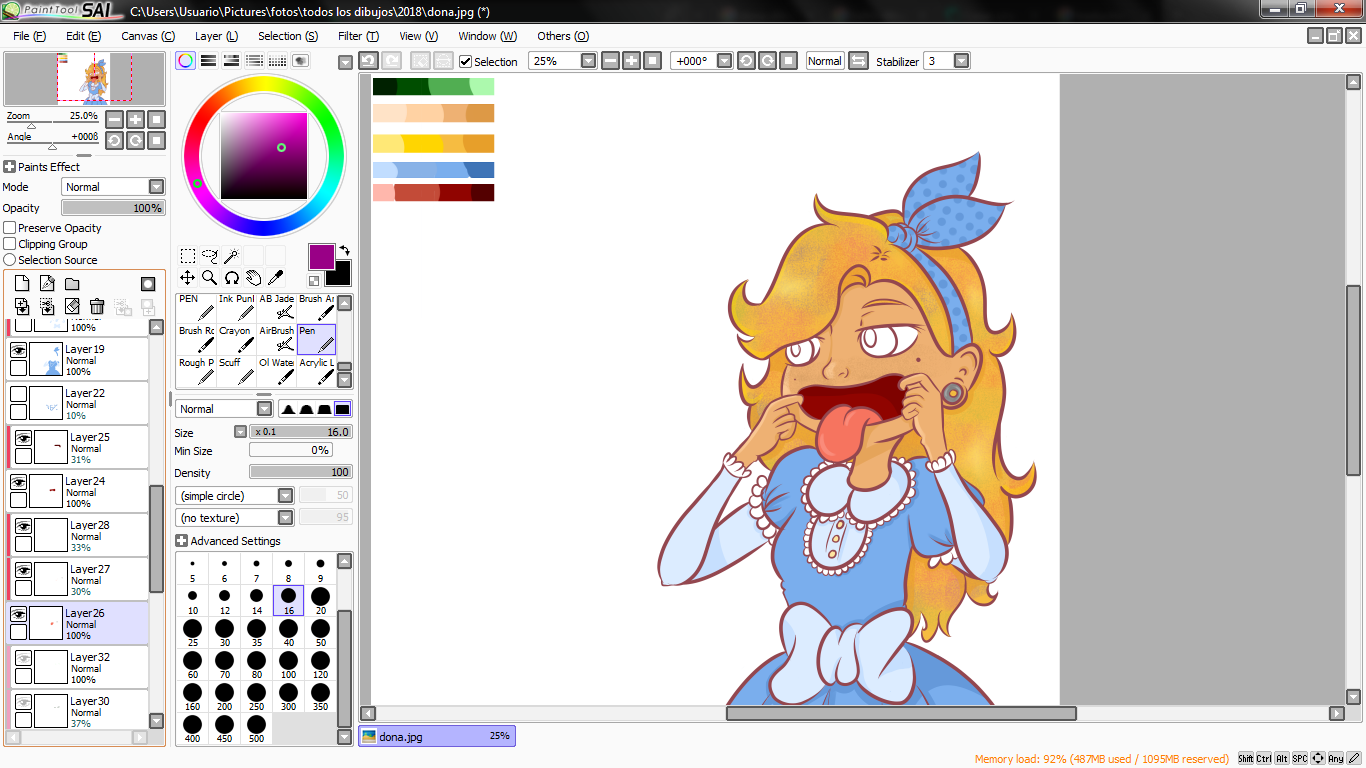Screen dimensions: 1366x768
Task: Select the Magic Wand tool
Action: [231, 256]
